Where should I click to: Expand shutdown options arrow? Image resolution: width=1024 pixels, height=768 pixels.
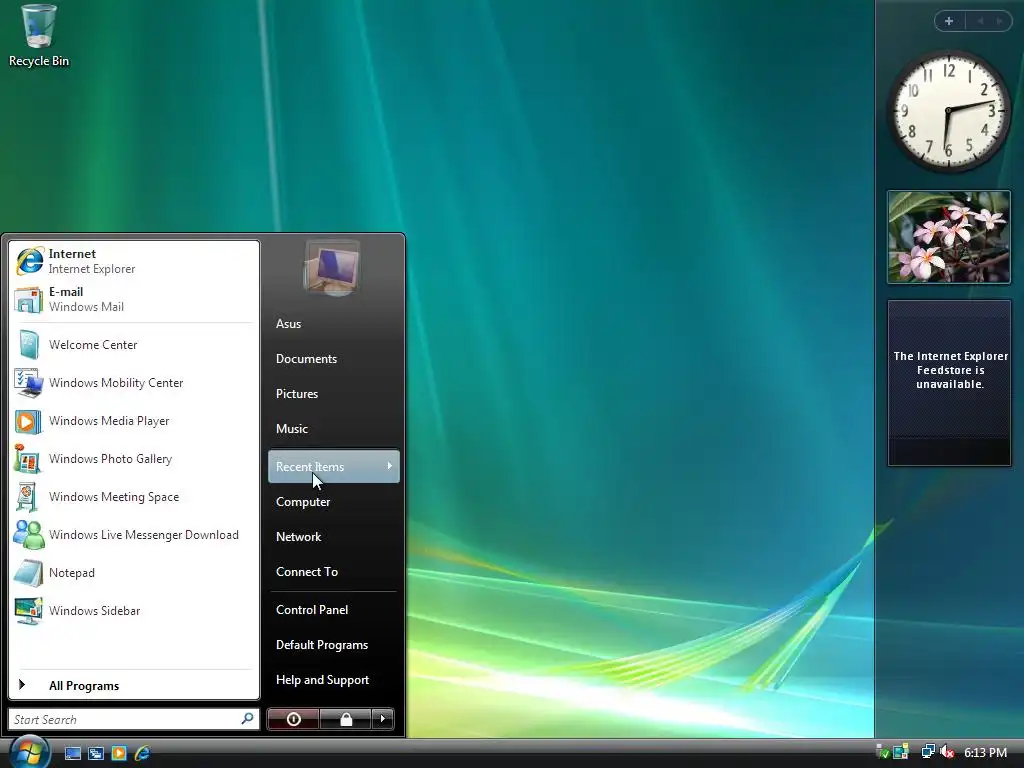[383, 719]
